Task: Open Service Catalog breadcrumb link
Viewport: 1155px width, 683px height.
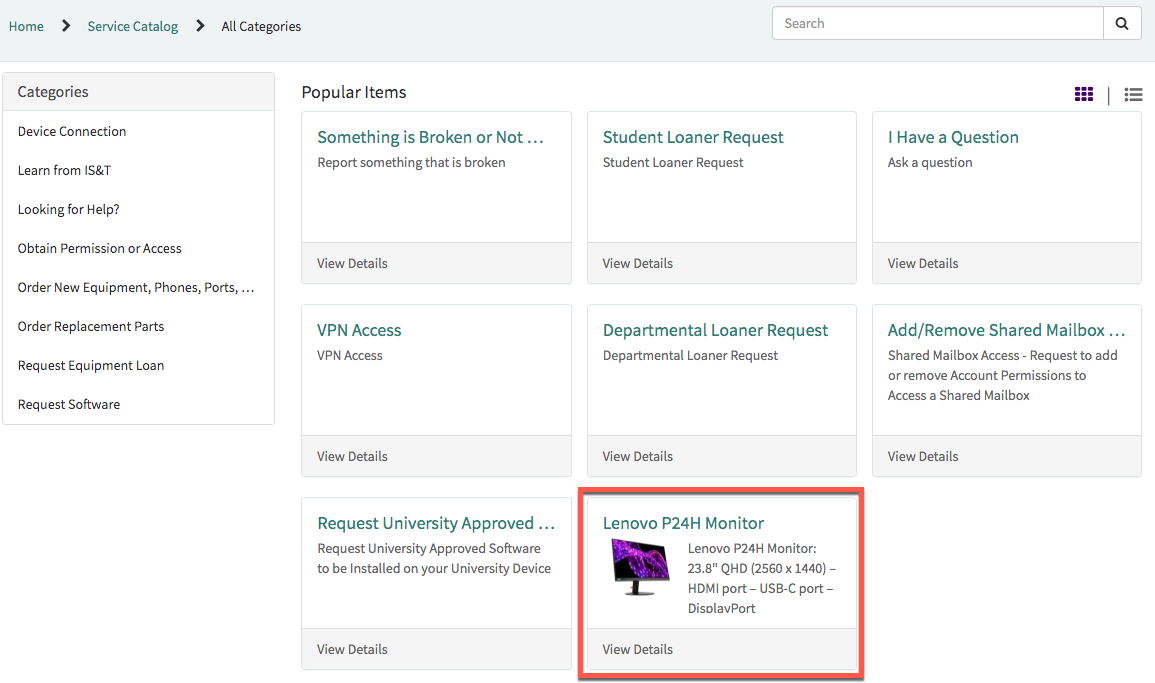Action: (x=132, y=26)
